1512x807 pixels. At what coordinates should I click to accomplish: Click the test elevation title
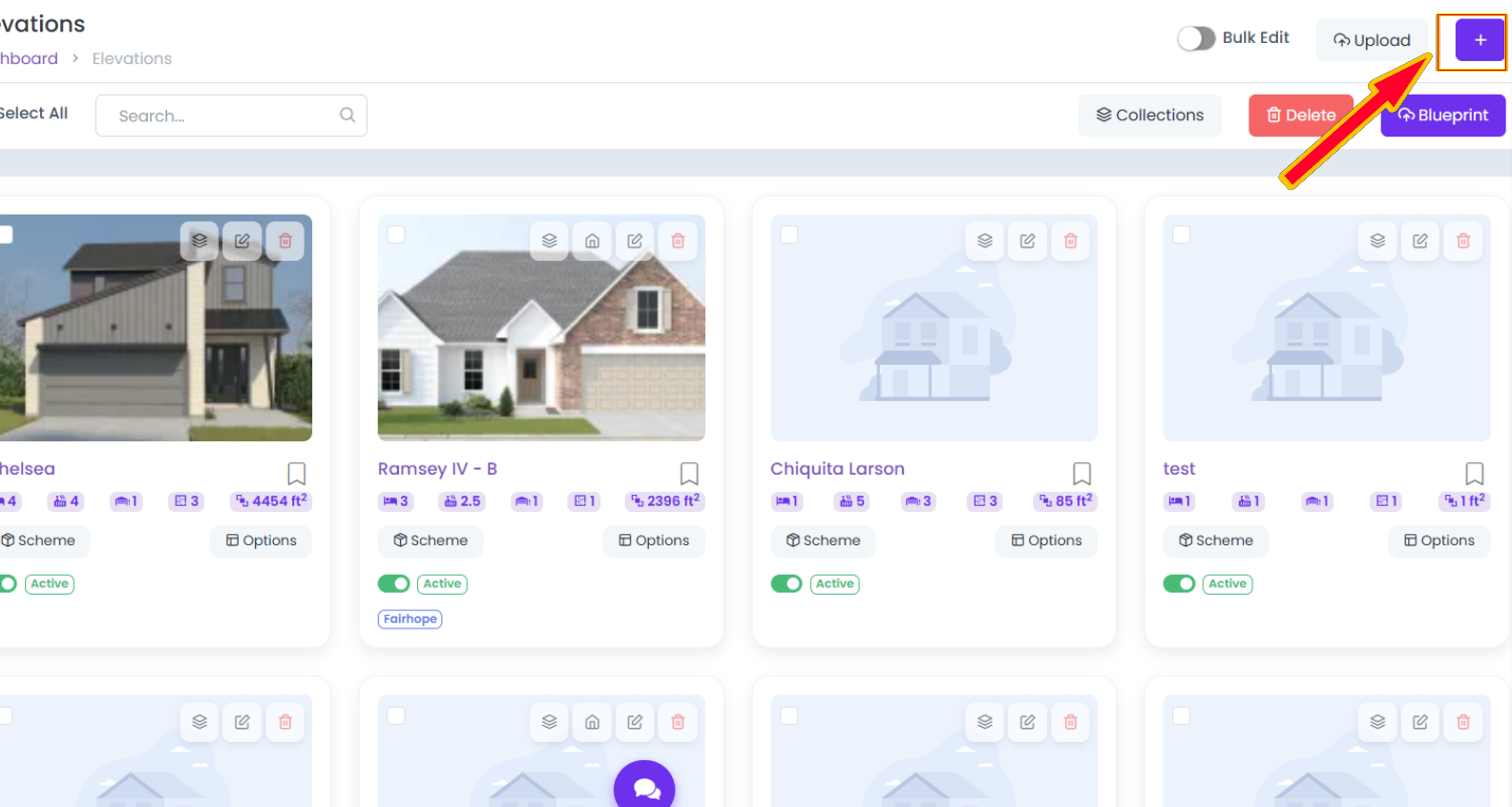pyautogui.click(x=1179, y=469)
